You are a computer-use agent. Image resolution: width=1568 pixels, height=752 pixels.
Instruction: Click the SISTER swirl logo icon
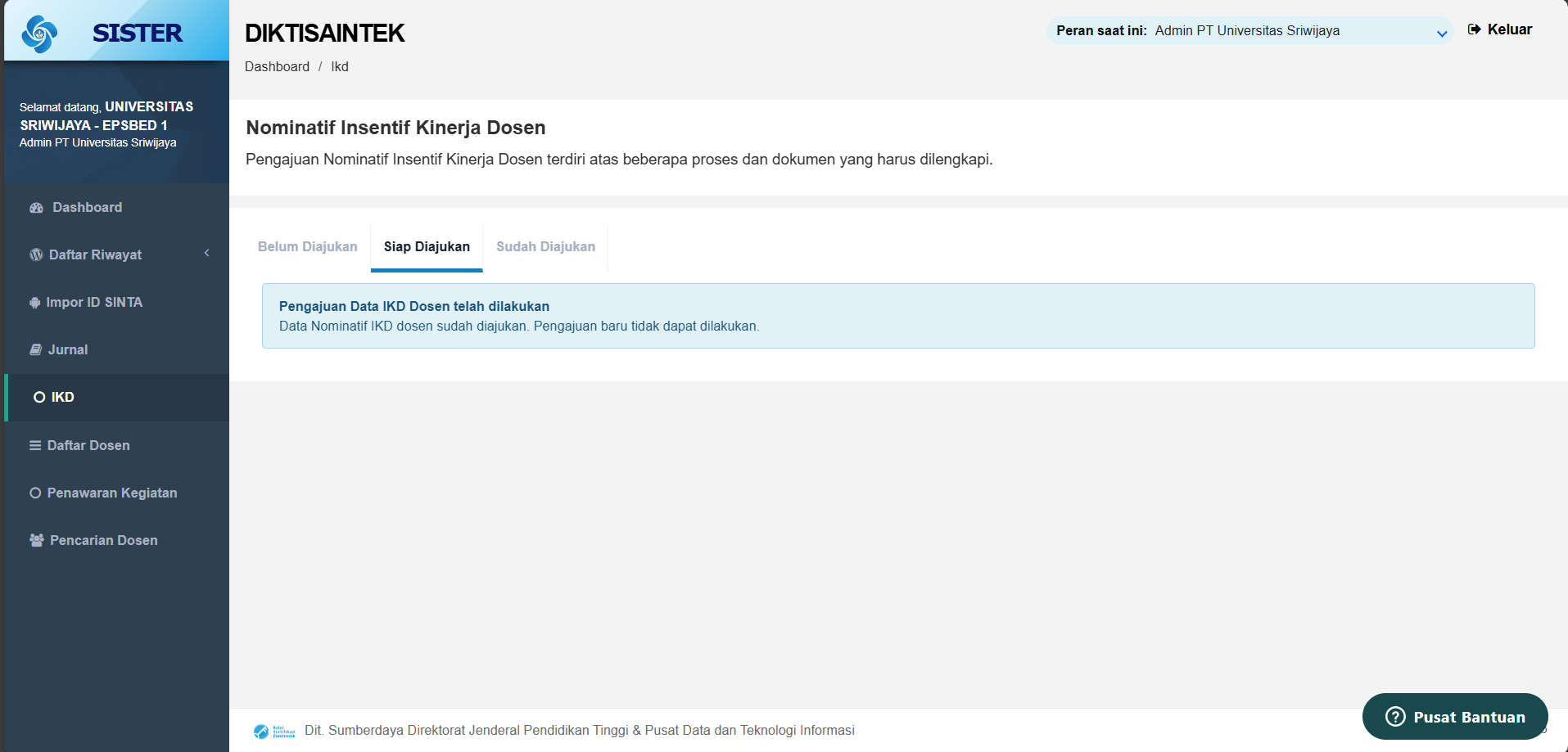(x=39, y=34)
